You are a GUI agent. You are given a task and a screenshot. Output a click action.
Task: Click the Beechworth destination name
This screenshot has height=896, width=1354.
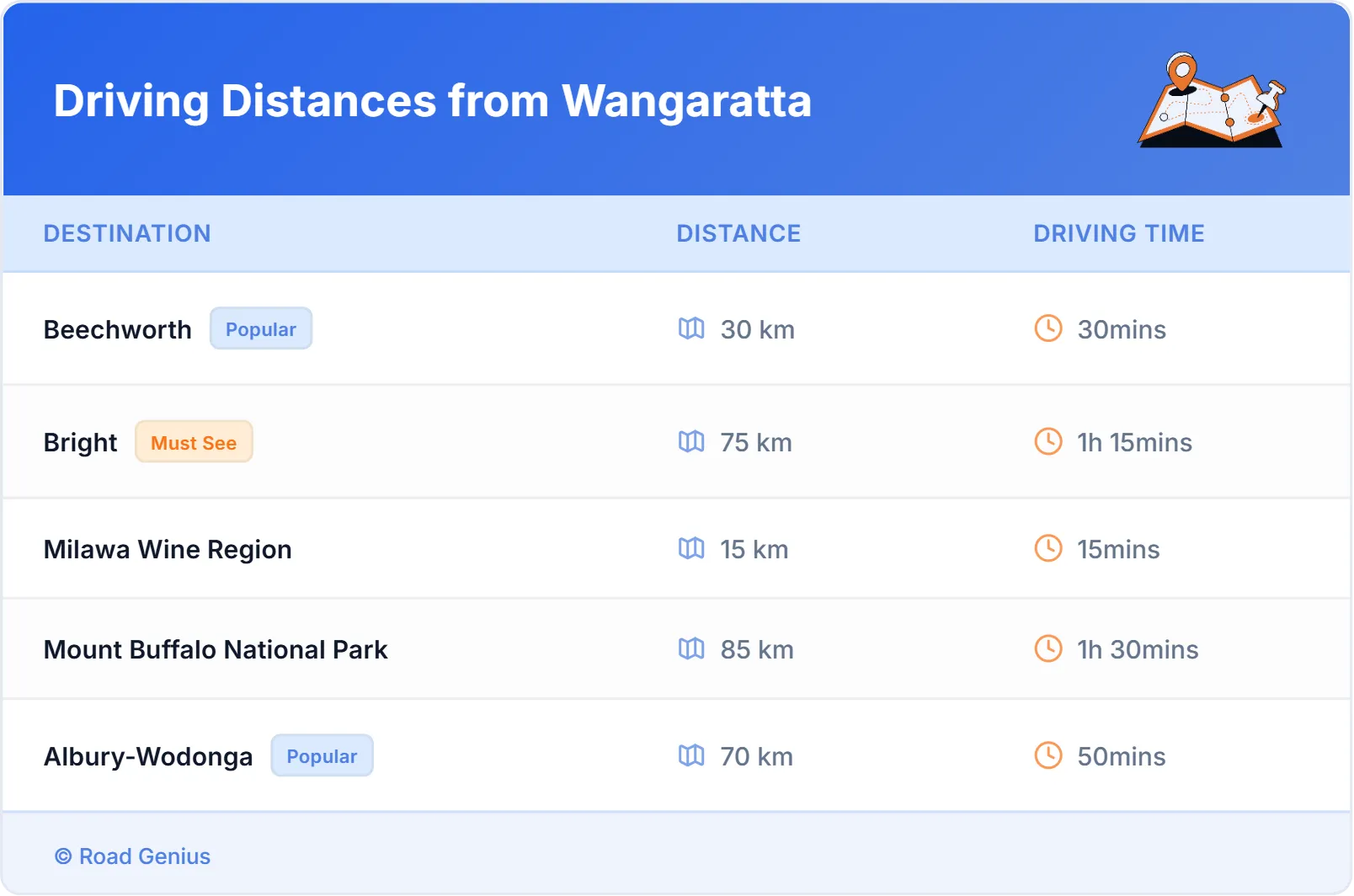tap(118, 329)
